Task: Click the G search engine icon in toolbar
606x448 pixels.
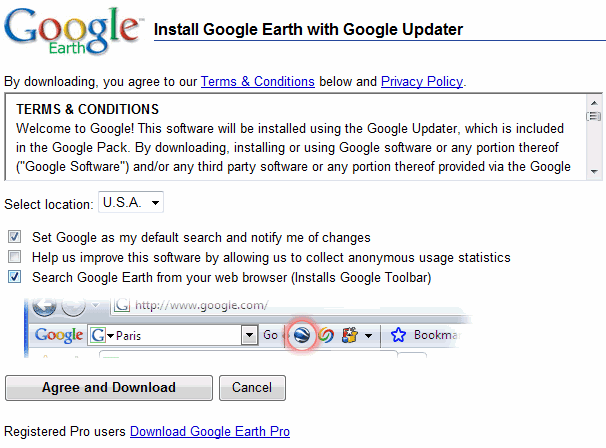Action: pos(98,336)
